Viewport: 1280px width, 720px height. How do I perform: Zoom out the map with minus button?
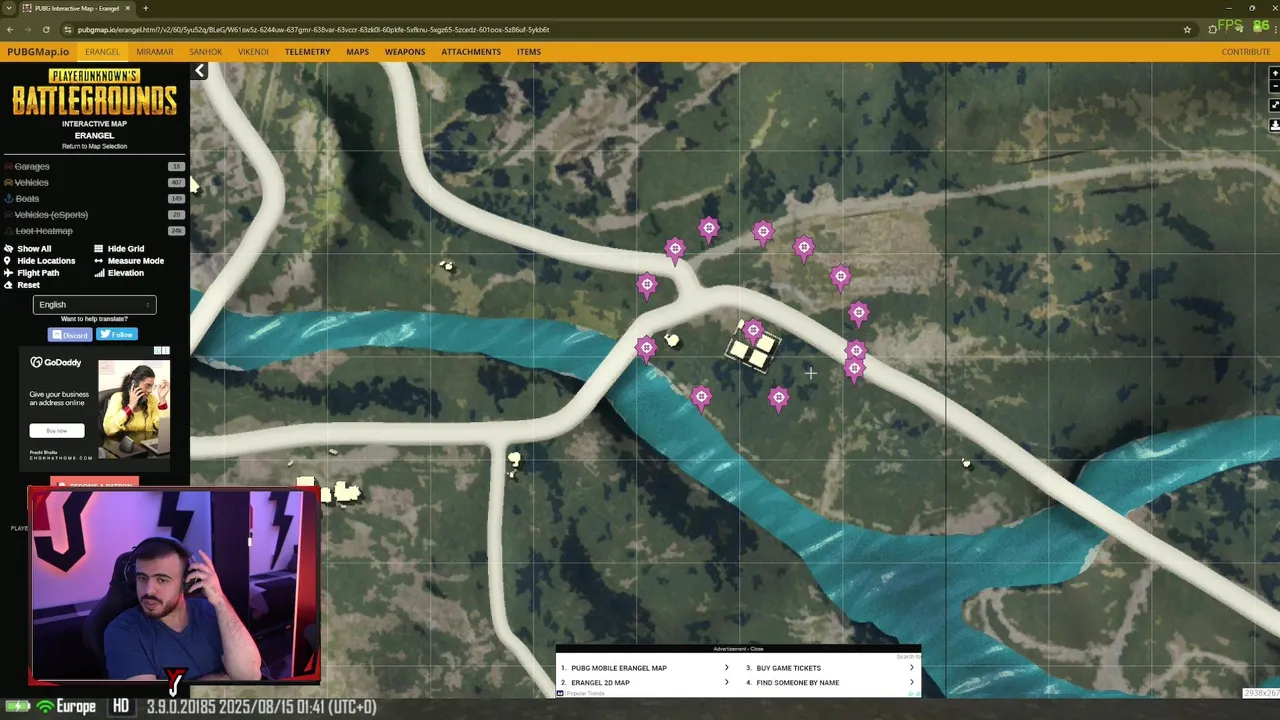pyautogui.click(x=1274, y=87)
